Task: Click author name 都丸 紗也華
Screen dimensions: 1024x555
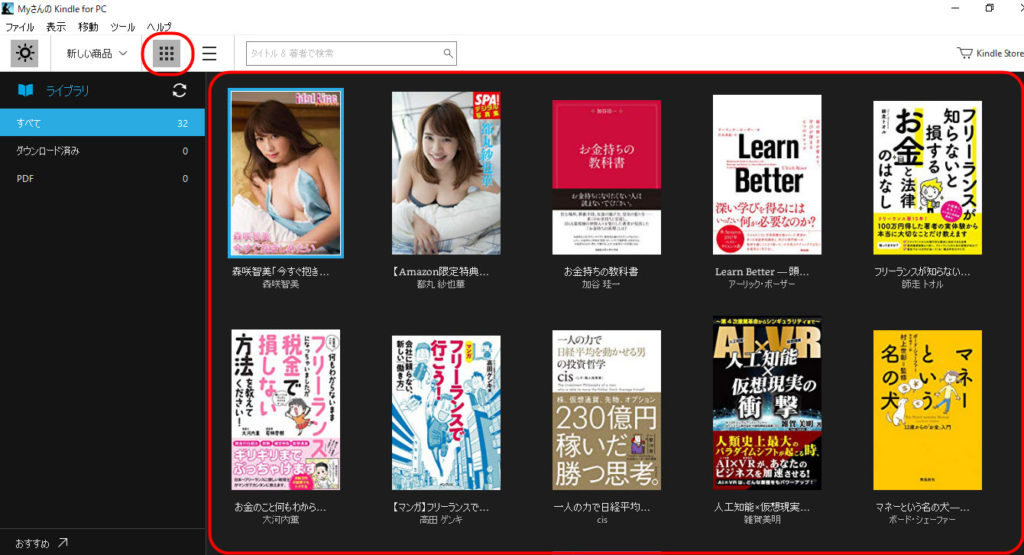Action: point(441,284)
